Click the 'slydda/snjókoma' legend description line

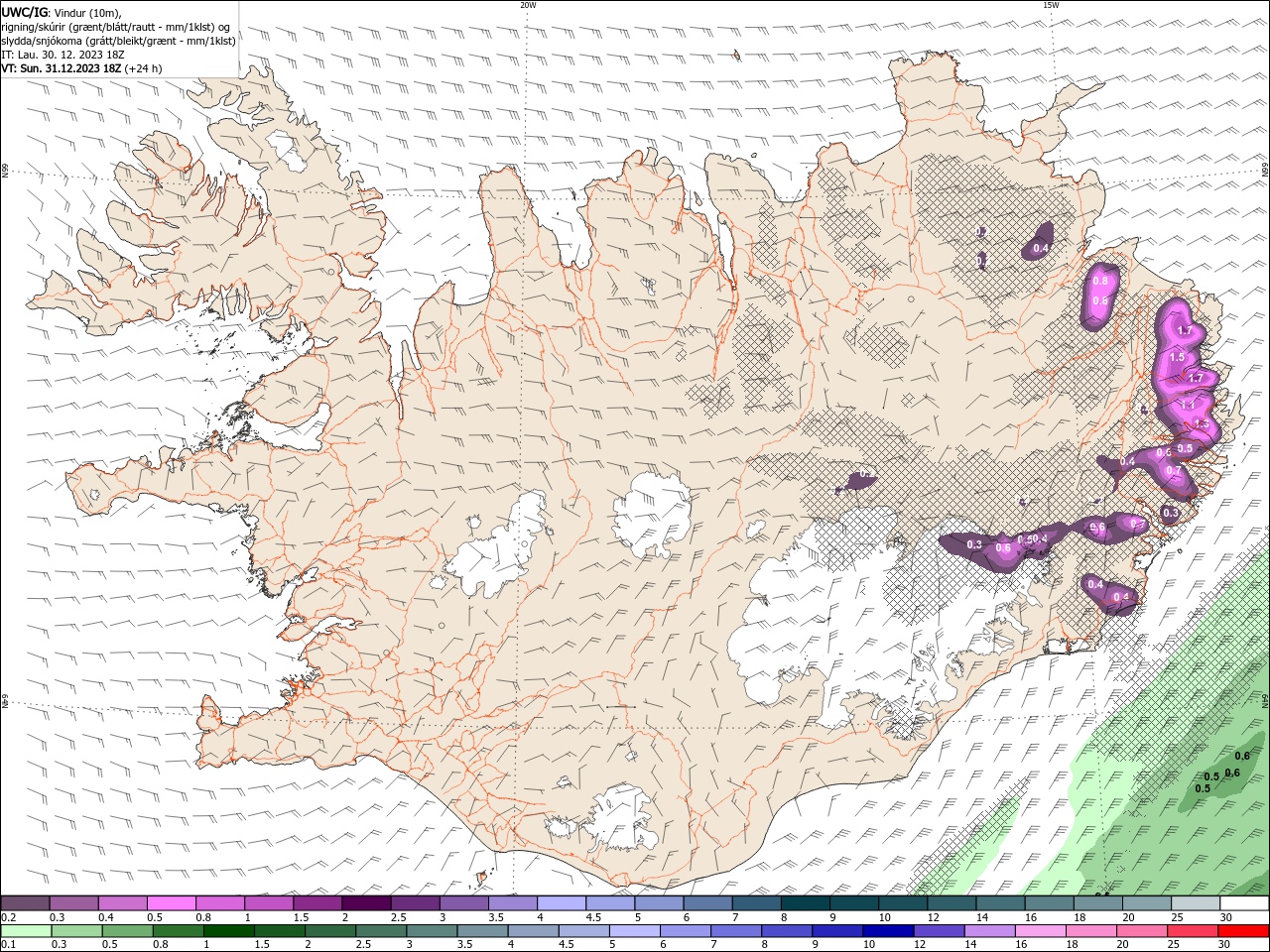[119, 41]
